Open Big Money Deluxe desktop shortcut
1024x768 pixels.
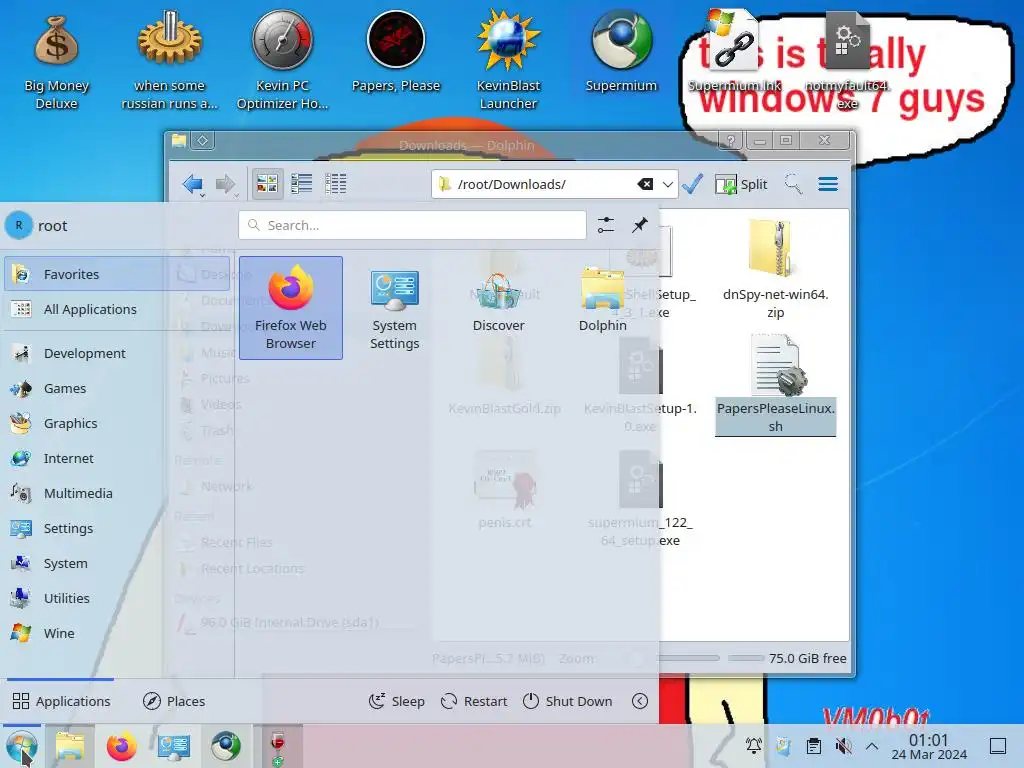(x=56, y=62)
